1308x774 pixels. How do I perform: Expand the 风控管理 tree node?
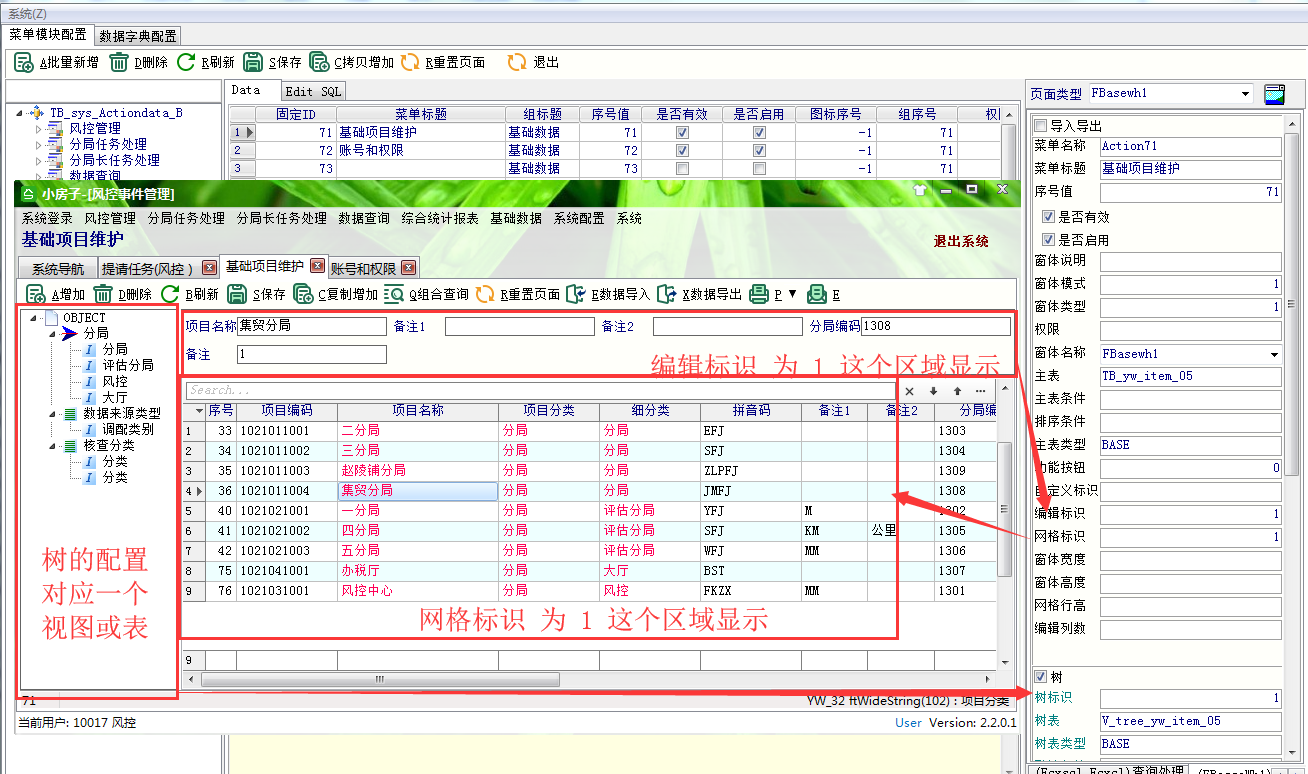pyautogui.click(x=39, y=129)
